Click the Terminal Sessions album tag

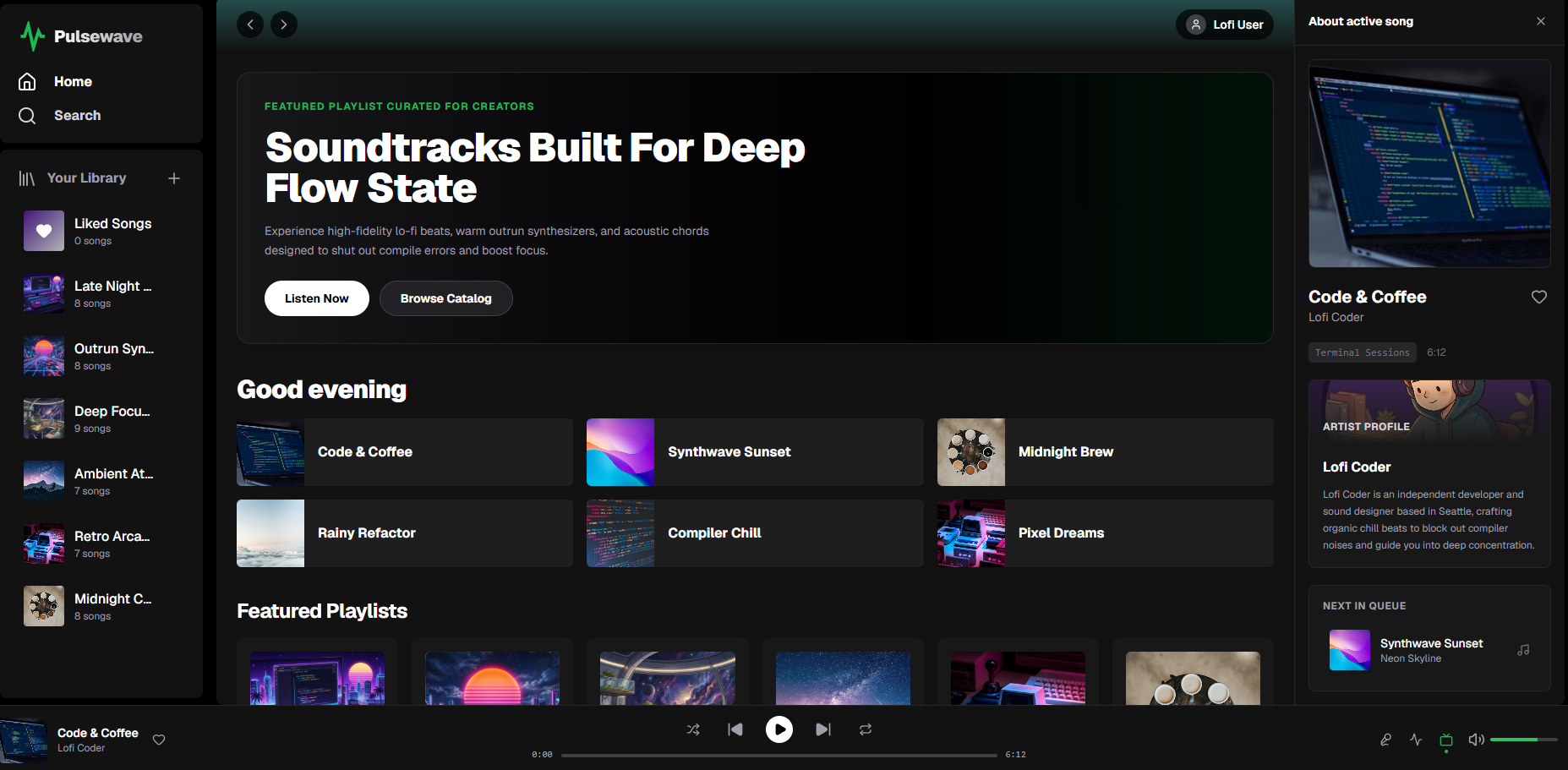click(1363, 352)
